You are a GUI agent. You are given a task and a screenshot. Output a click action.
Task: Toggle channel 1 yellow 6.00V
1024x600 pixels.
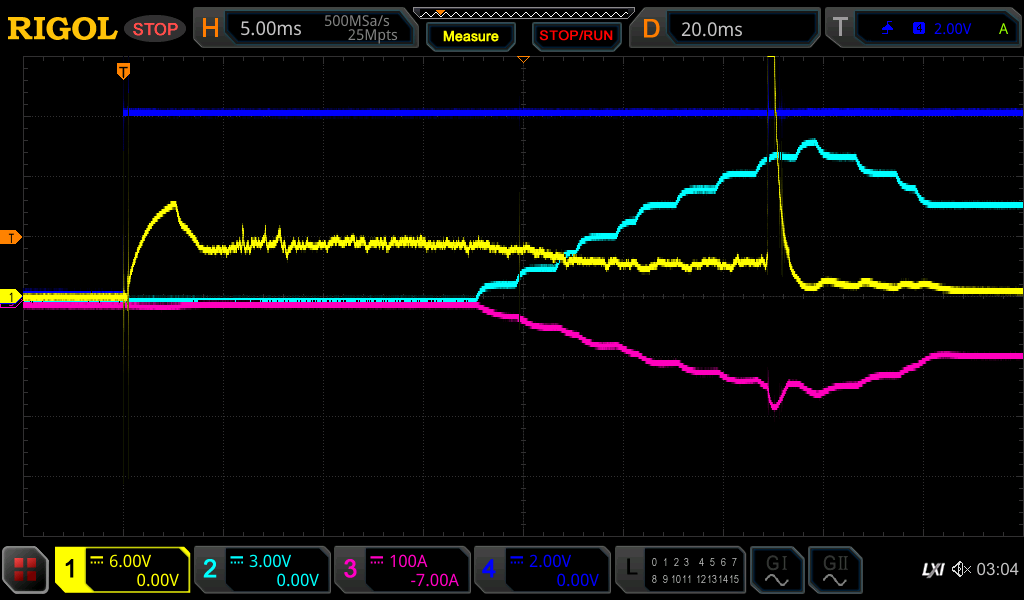(123, 570)
